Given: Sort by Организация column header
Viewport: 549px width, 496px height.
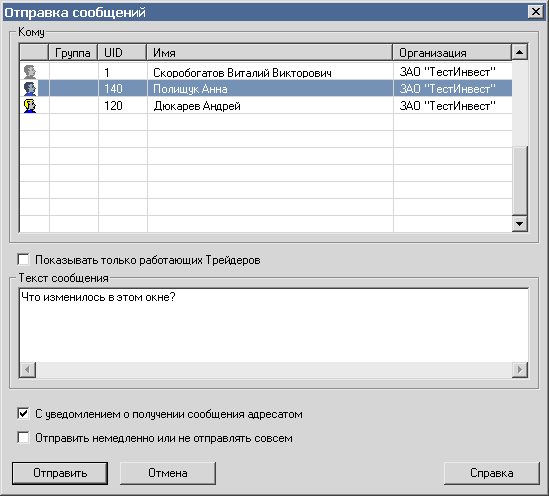Looking at the screenshot, I should pos(452,53).
